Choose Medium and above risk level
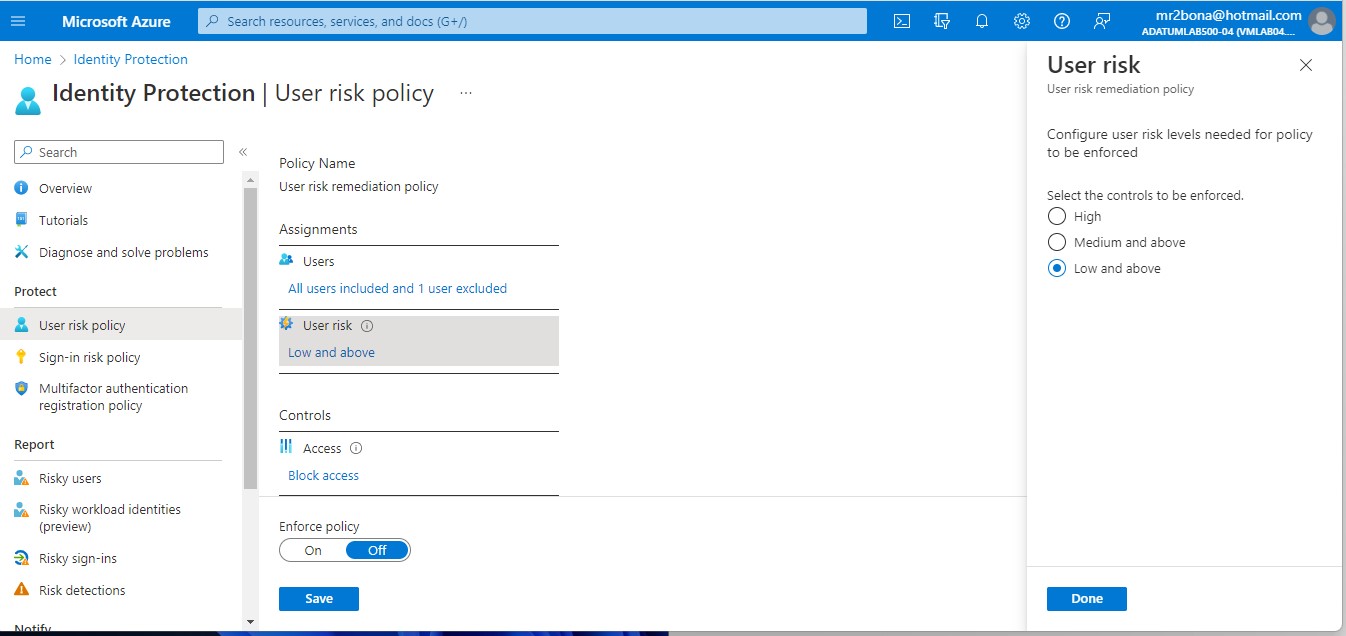Viewport: 1346px width, 636px height. point(1056,242)
